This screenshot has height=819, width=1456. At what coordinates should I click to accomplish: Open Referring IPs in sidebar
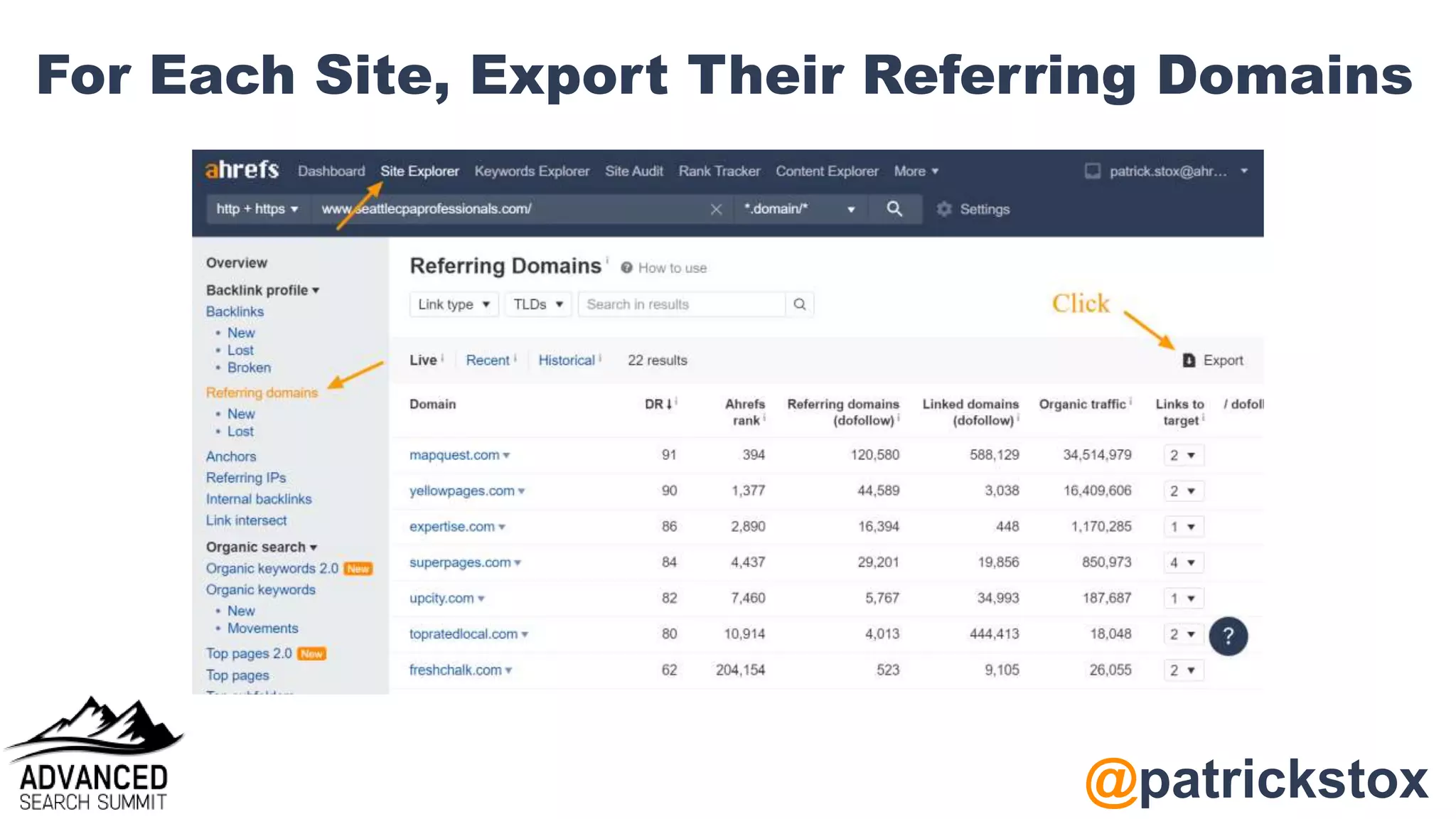(246, 478)
